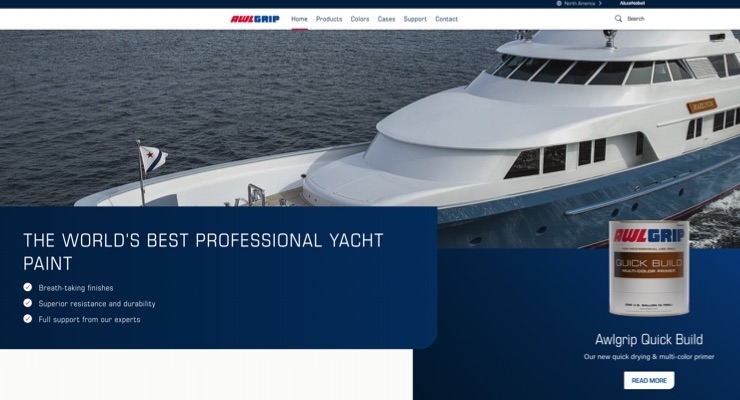This screenshot has height=400, width=740.
Task: Go to the Cases page
Action: [x=386, y=19]
